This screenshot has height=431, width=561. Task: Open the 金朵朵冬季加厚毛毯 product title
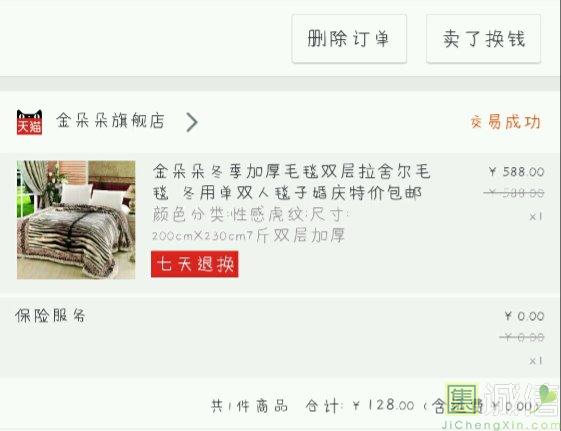click(x=291, y=182)
